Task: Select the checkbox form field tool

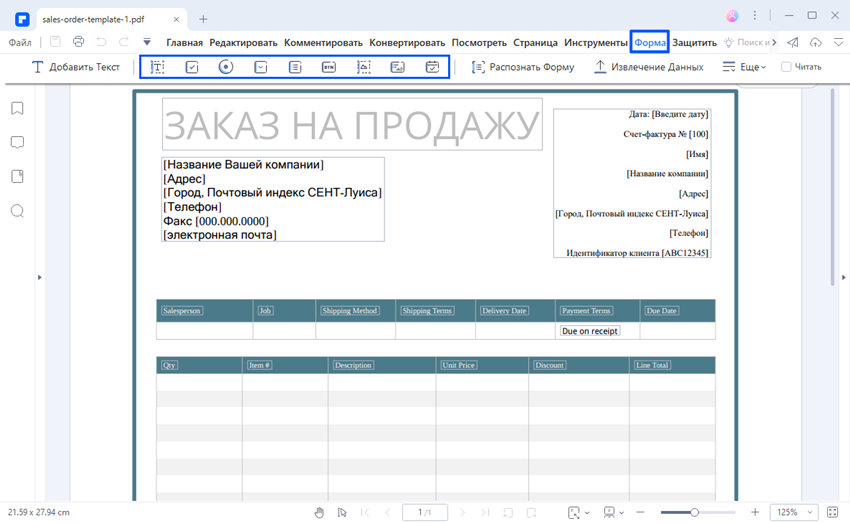Action: (x=192, y=67)
